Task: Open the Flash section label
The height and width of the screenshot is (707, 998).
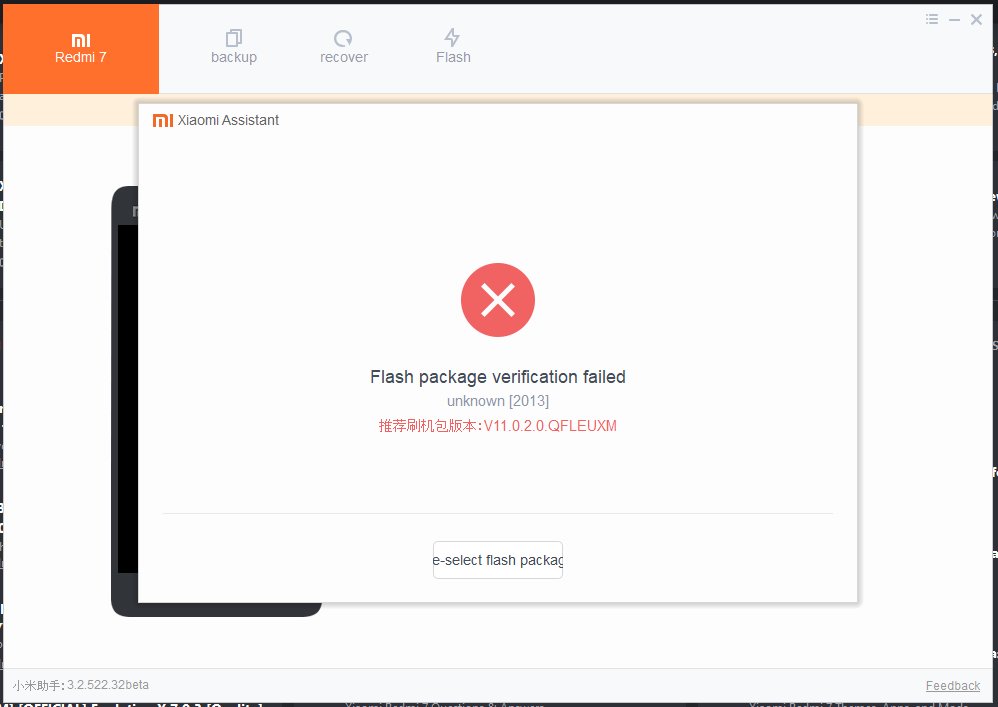Action: click(x=453, y=57)
